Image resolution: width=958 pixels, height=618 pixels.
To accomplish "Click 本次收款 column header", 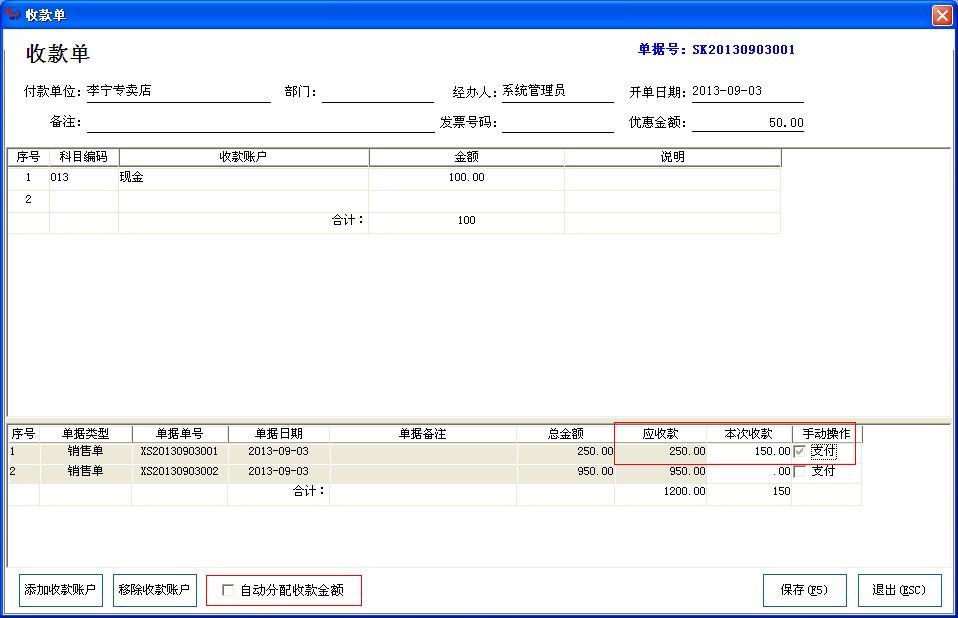I will 749,434.
